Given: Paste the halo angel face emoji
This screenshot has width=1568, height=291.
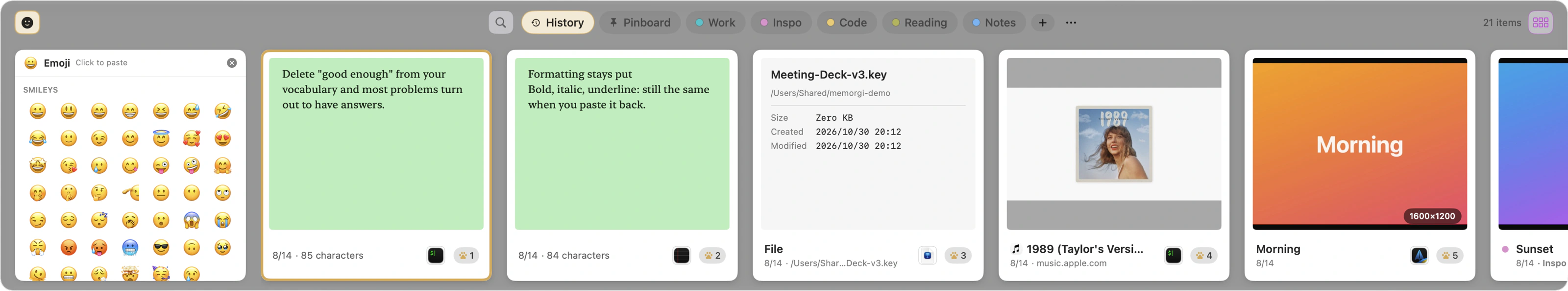Looking at the screenshot, I should 161,138.
